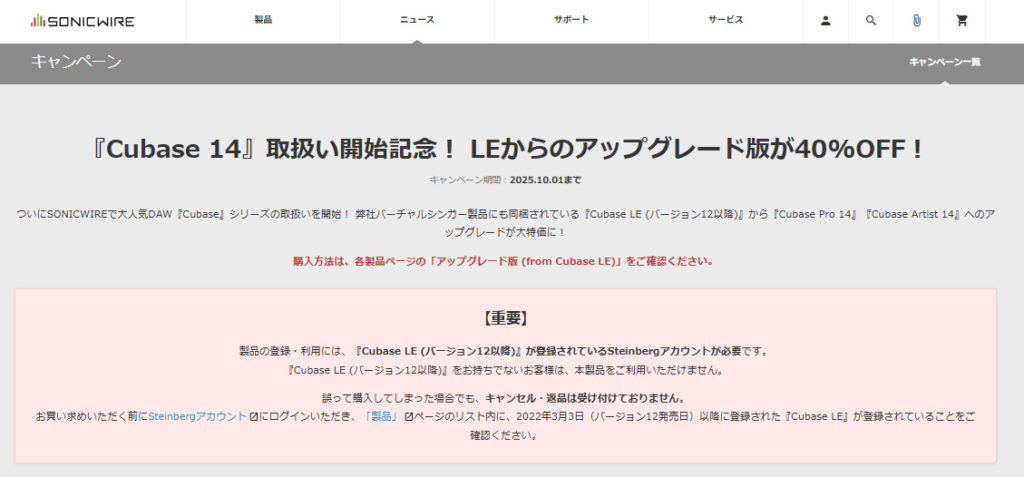Viewport: 1024px width, 477px height.
Task: Open the user account icon
Action: click(825, 21)
